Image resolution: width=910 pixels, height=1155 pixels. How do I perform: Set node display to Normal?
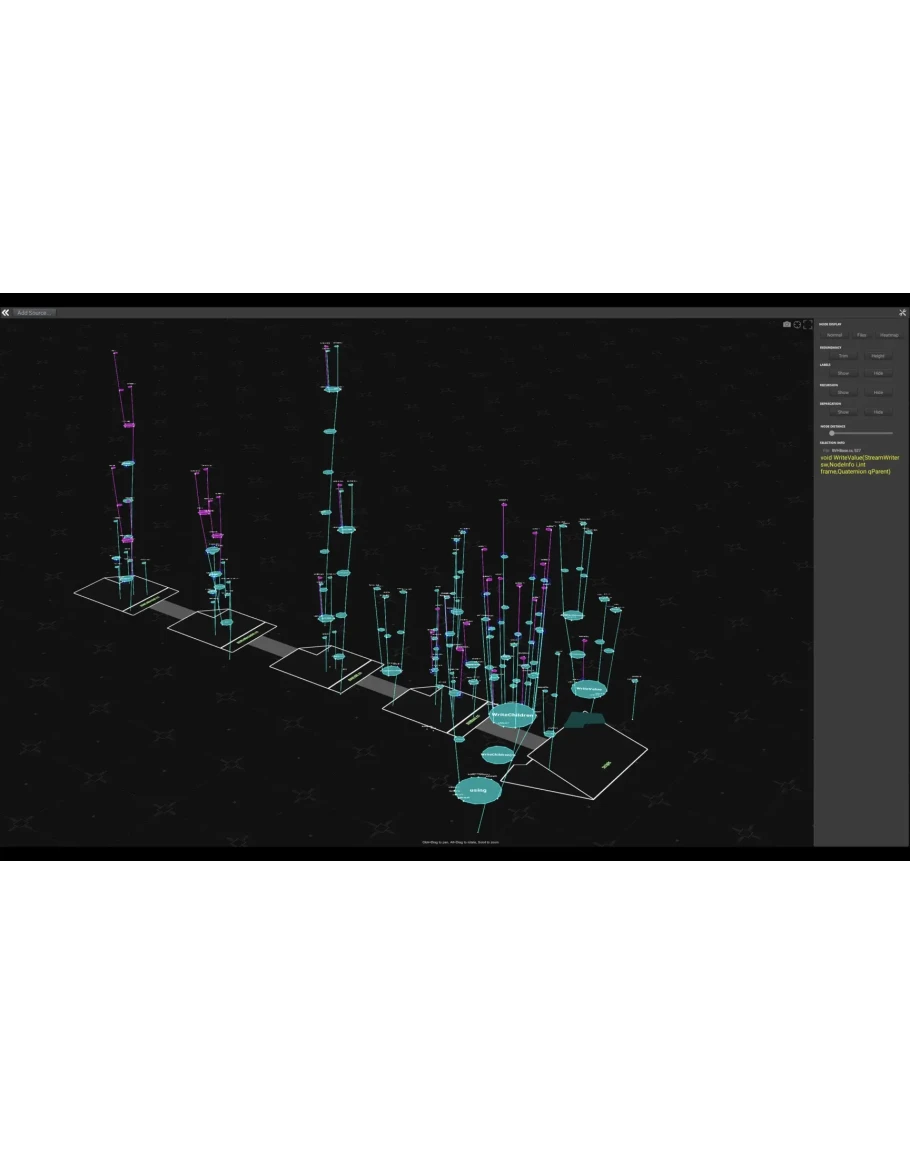click(x=834, y=335)
